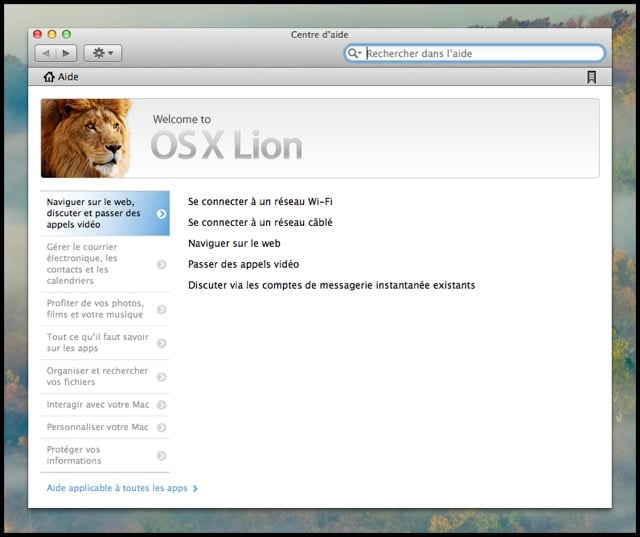Go forward with the right arrow button

pyautogui.click(x=66, y=53)
